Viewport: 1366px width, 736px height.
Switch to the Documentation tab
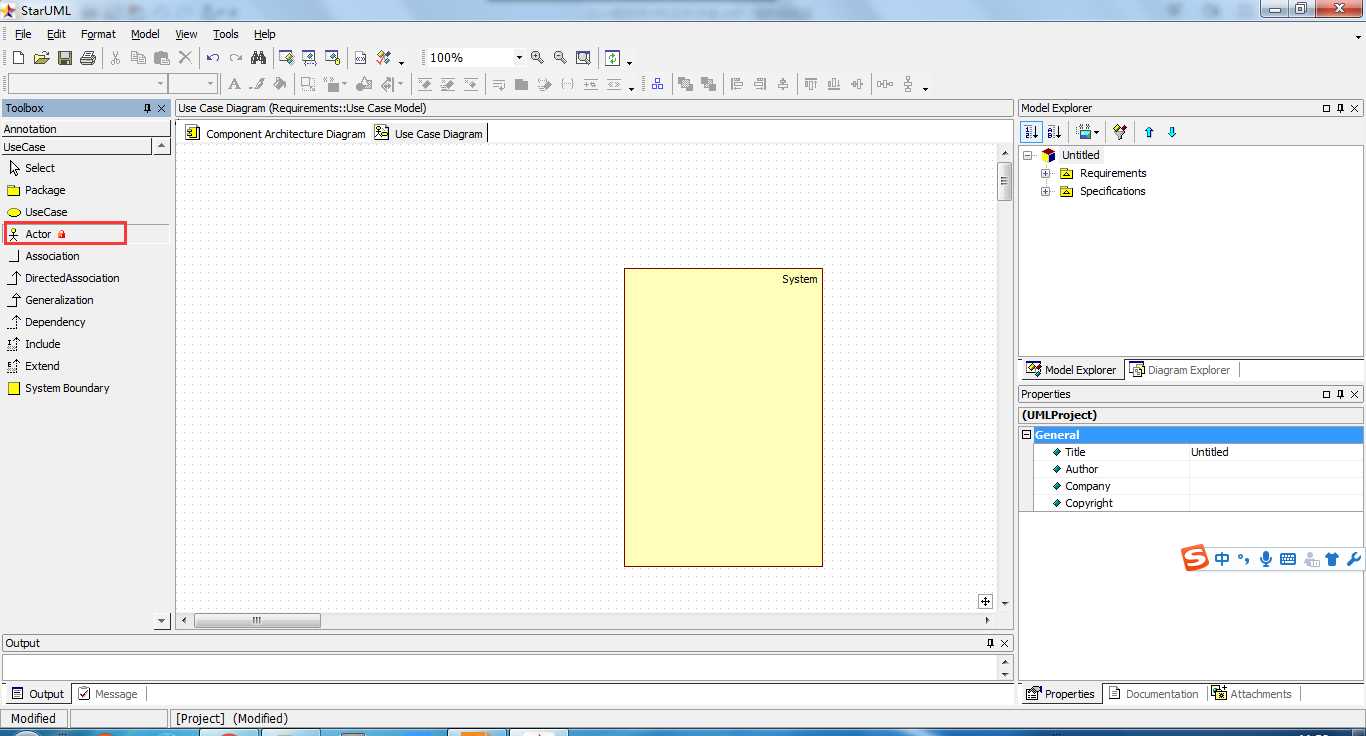coord(1153,694)
